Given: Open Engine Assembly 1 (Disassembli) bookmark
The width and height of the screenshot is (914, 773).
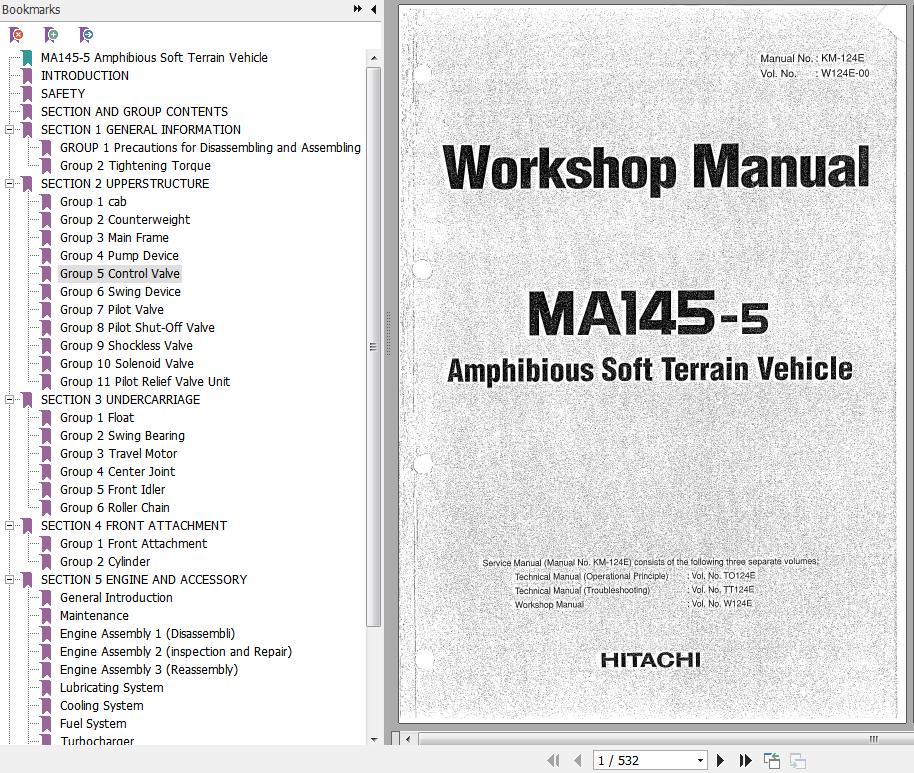Looking at the screenshot, I should 147,634.
